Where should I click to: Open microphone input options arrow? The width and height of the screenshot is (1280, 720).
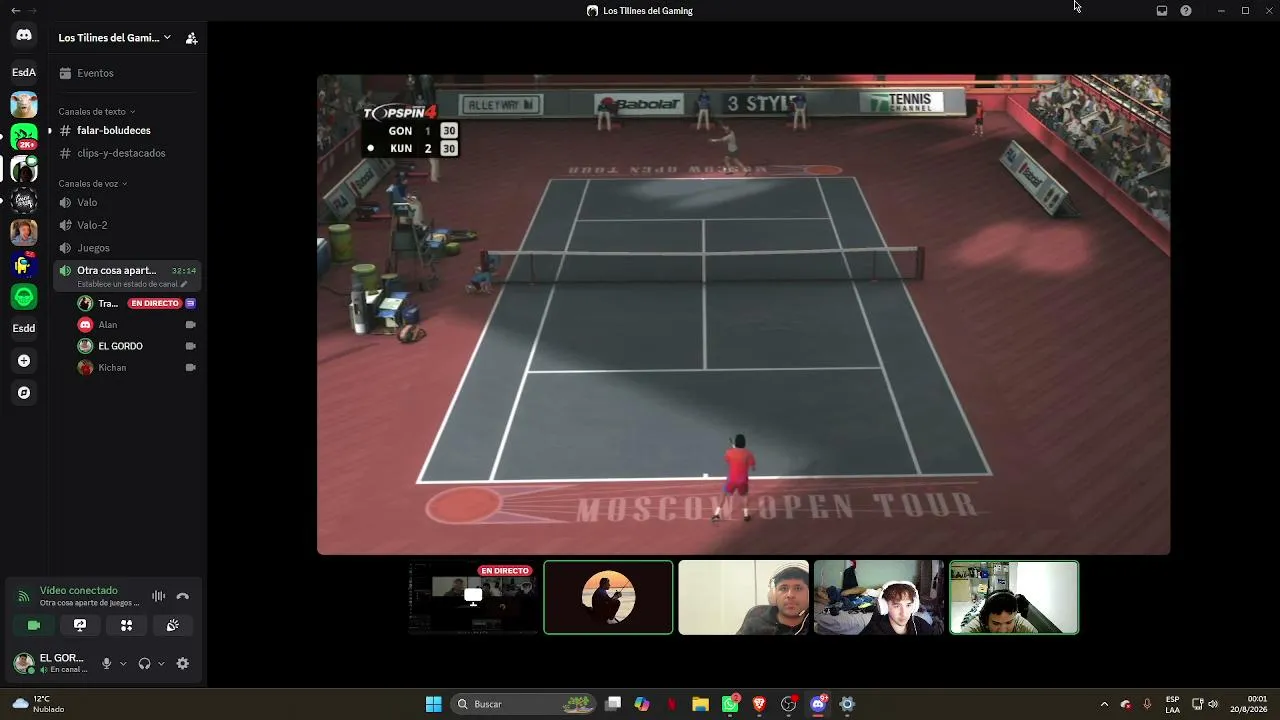click(x=123, y=663)
